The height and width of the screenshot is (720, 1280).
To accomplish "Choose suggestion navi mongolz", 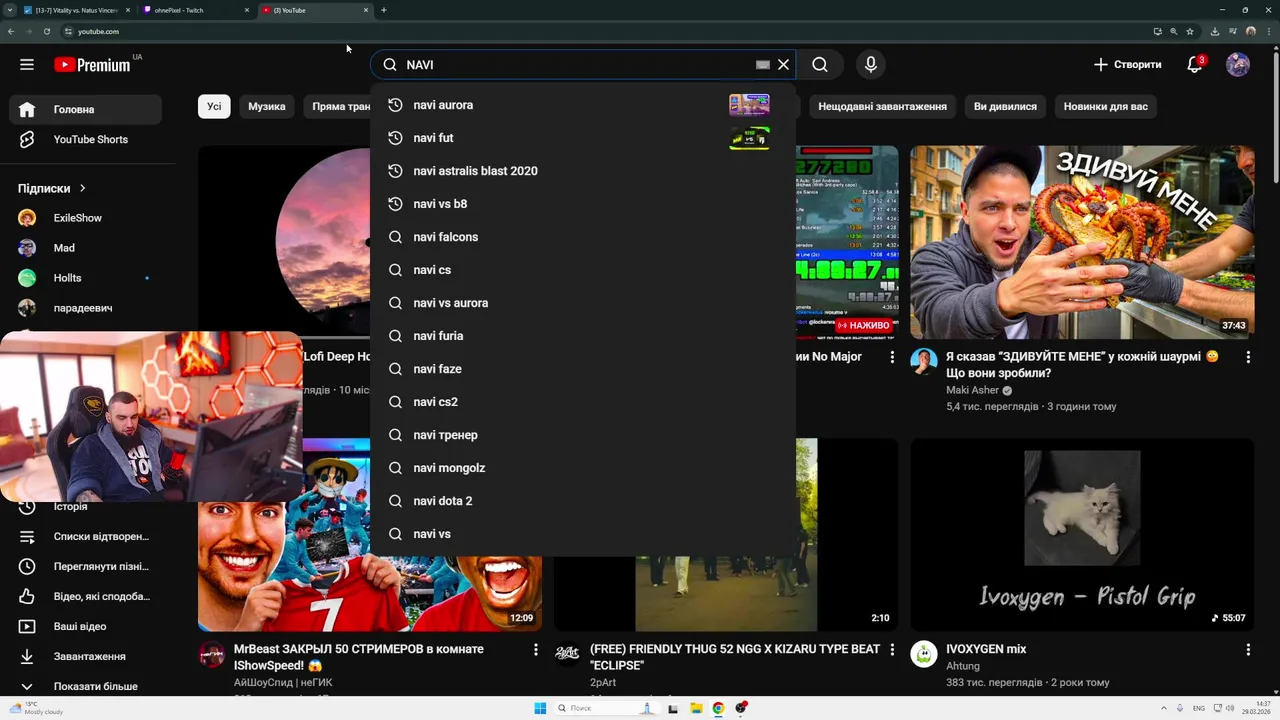I will (583, 468).
